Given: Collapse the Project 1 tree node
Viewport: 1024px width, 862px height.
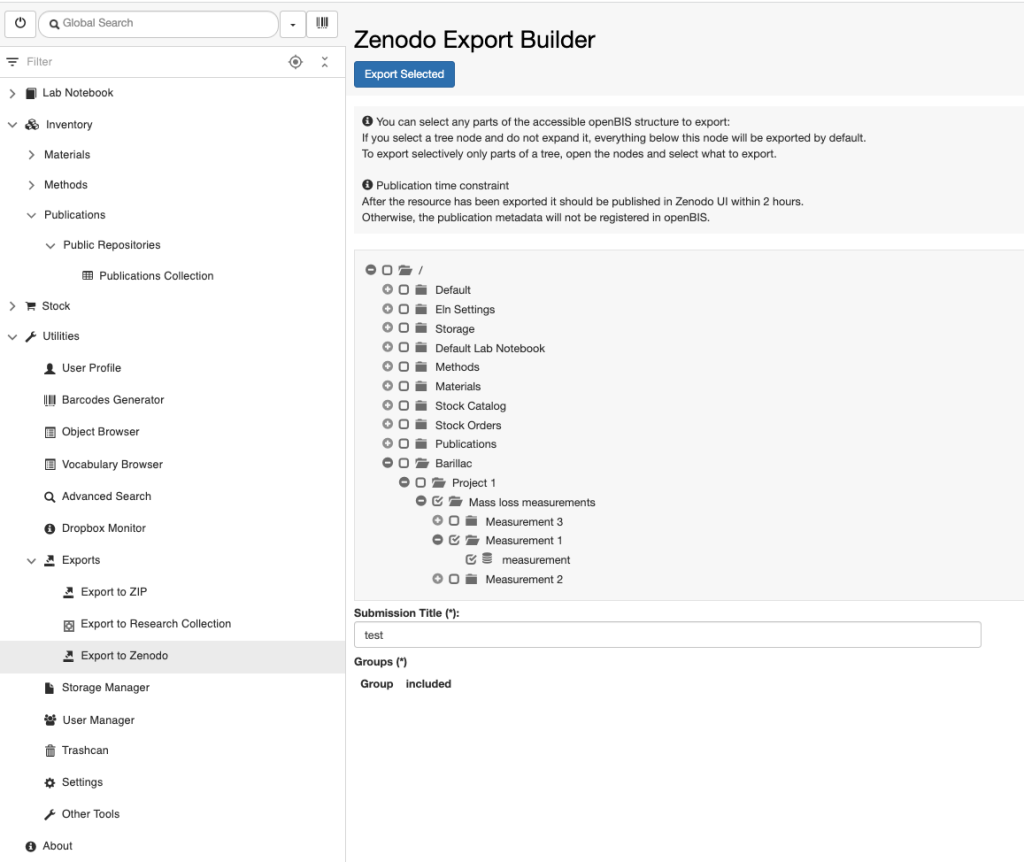Looking at the screenshot, I should [x=404, y=483].
